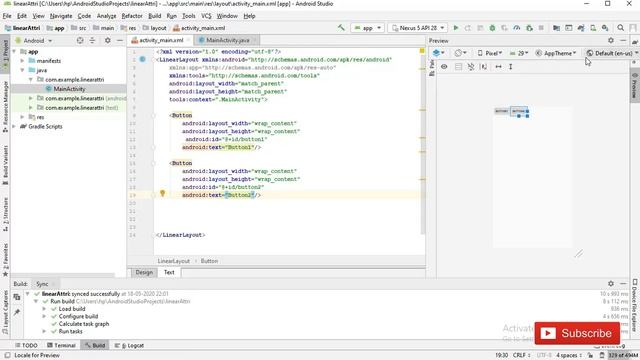Click LinearLayout breadcrumb below editor

[173, 261]
